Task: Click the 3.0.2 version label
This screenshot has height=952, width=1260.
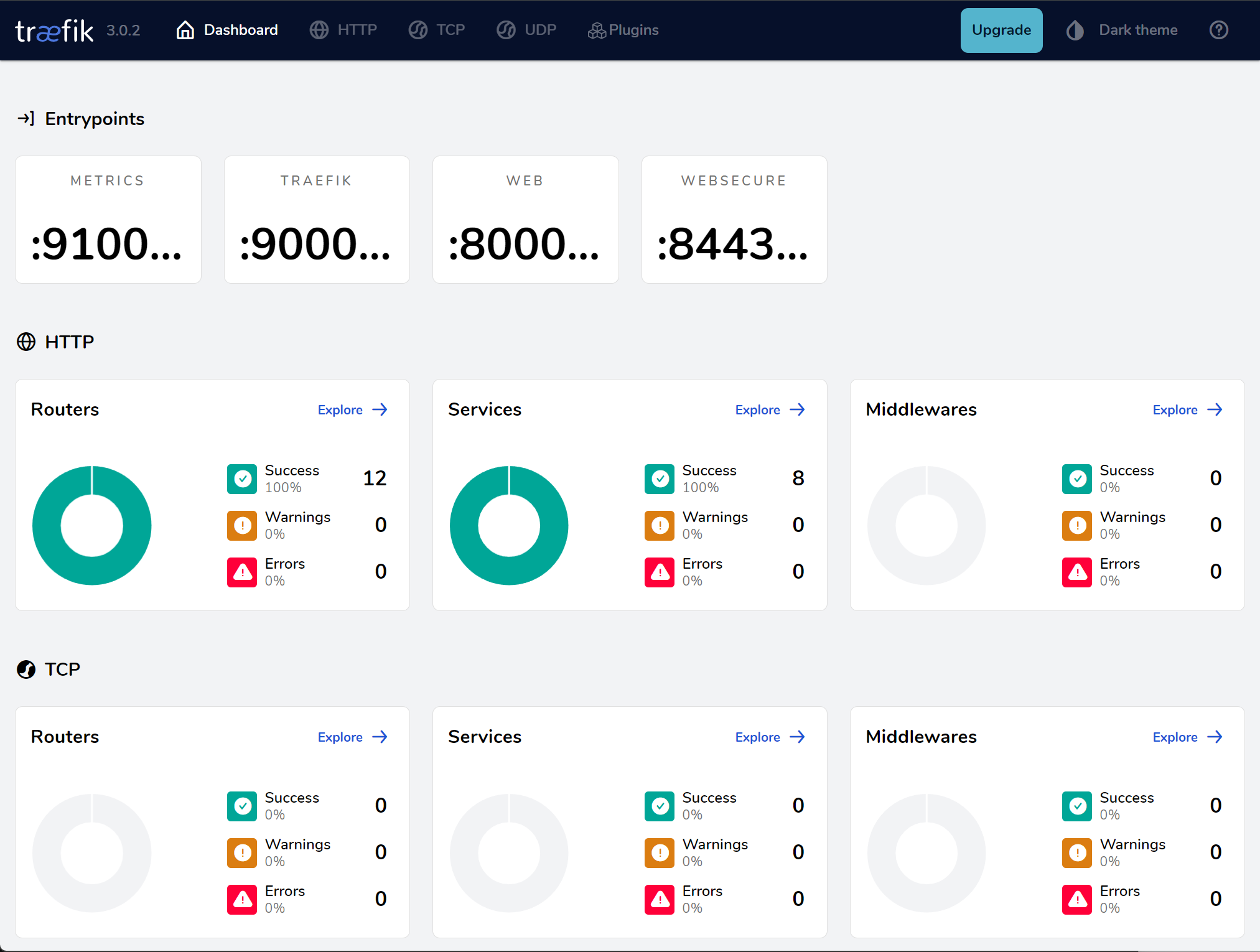Action: pyautogui.click(x=123, y=30)
